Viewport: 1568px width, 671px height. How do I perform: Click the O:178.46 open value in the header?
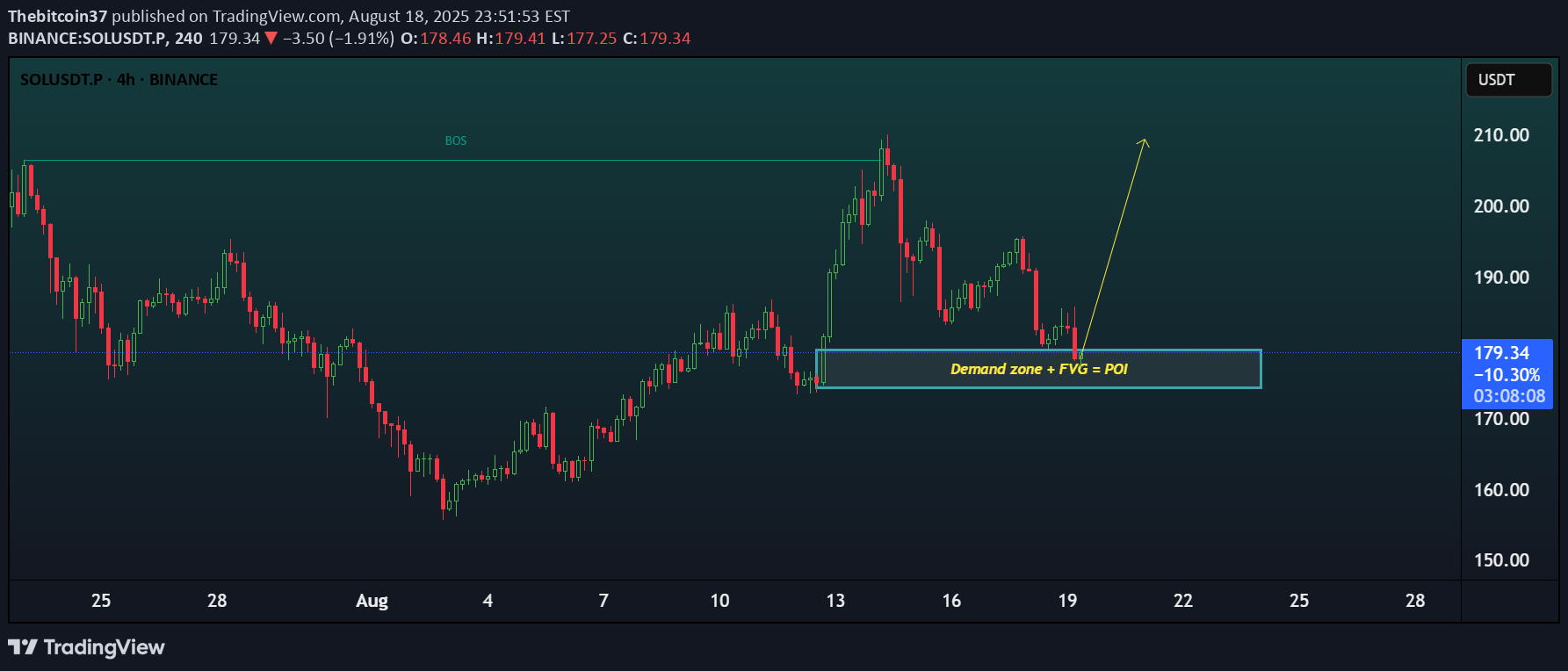[436, 39]
